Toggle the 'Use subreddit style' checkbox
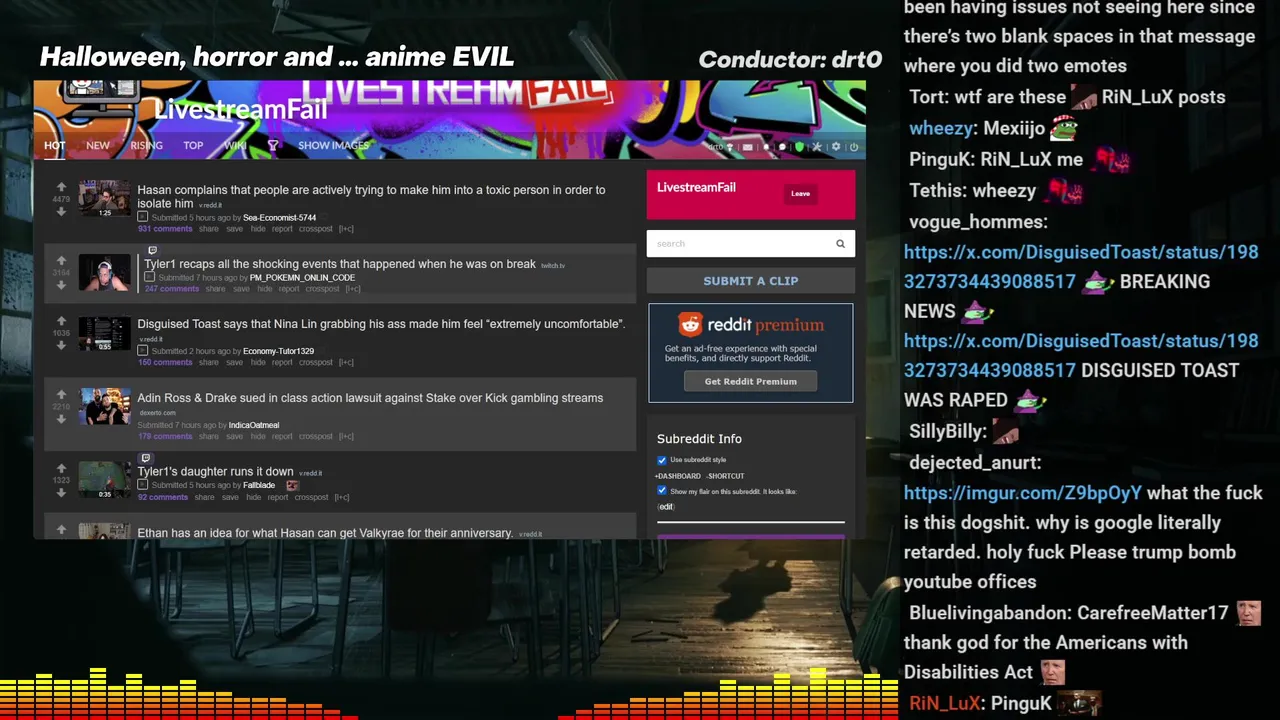 point(661,460)
